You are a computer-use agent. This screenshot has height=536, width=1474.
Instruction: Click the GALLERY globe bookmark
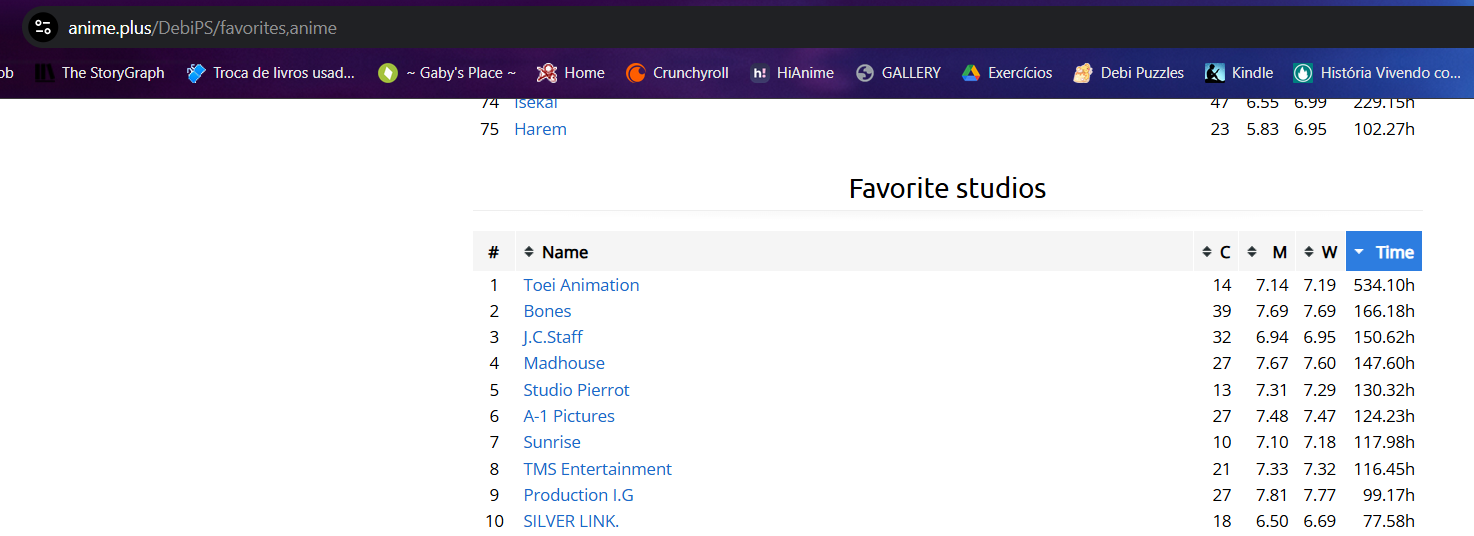click(x=866, y=73)
